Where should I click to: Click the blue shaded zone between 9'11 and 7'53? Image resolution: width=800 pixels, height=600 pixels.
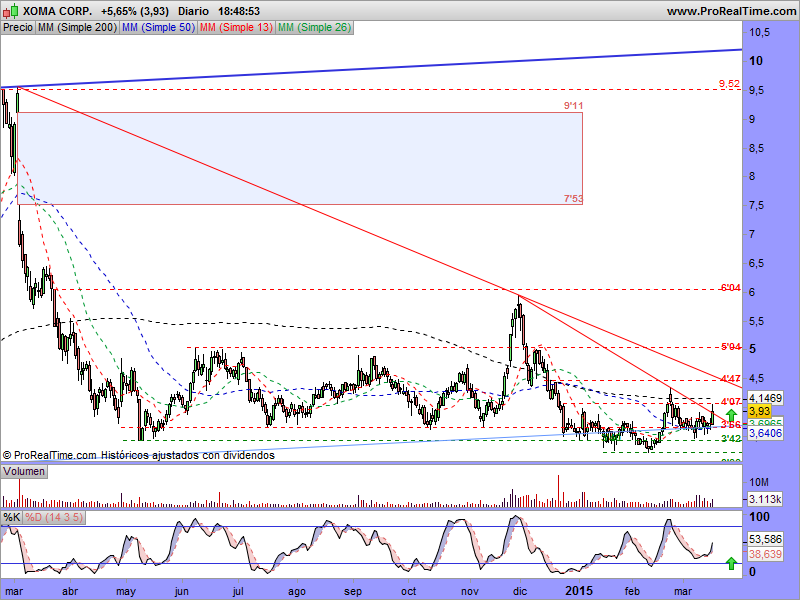(300, 158)
